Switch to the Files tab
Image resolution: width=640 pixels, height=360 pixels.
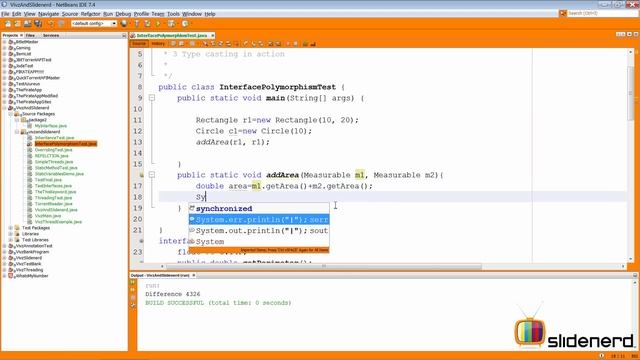click(x=30, y=36)
